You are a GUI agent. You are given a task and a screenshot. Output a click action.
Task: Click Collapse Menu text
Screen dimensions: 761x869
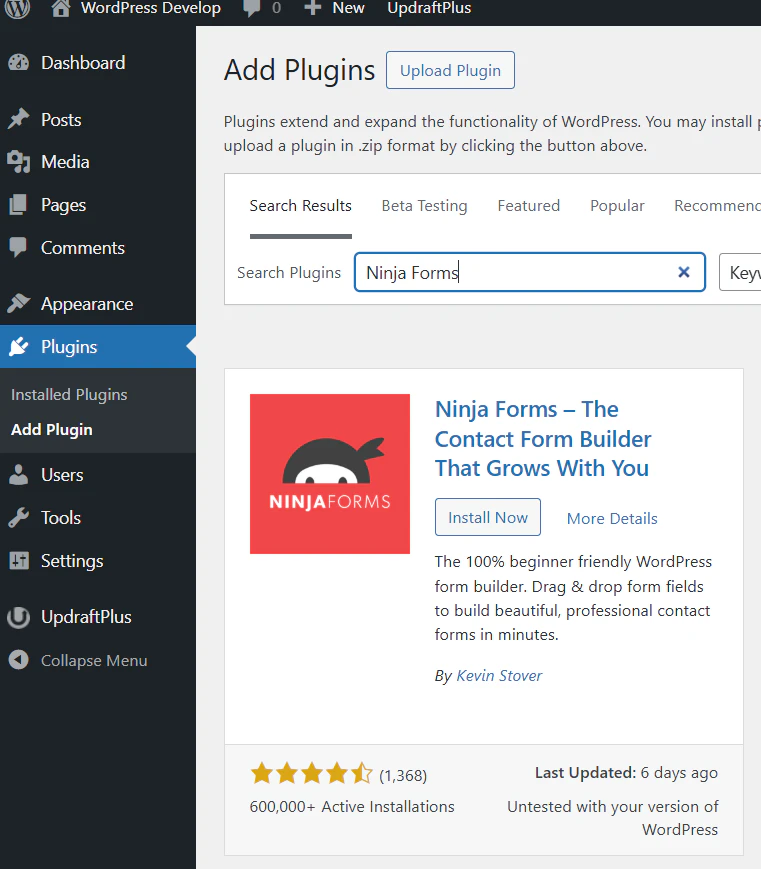(94, 661)
